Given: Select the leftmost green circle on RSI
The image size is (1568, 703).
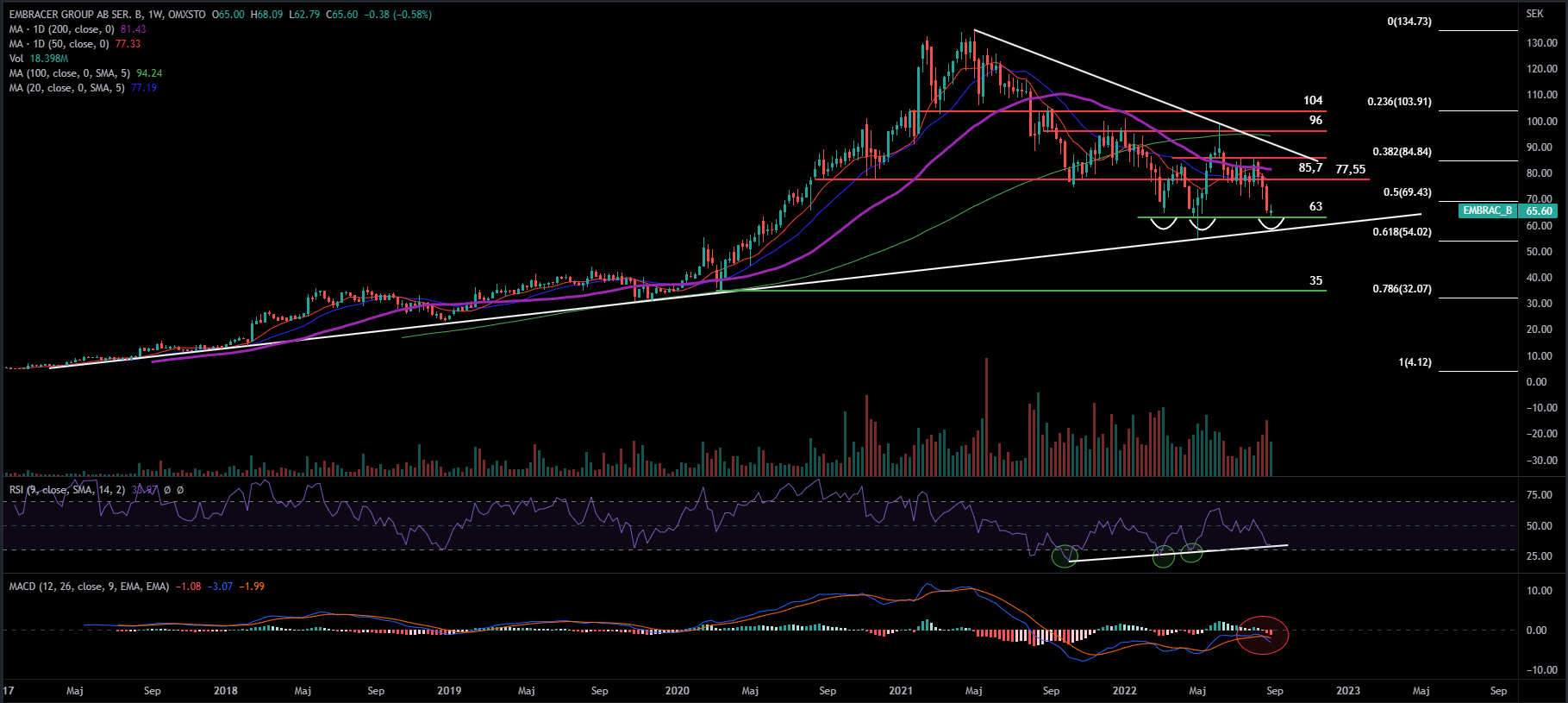Looking at the screenshot, I should point(1065,555).
